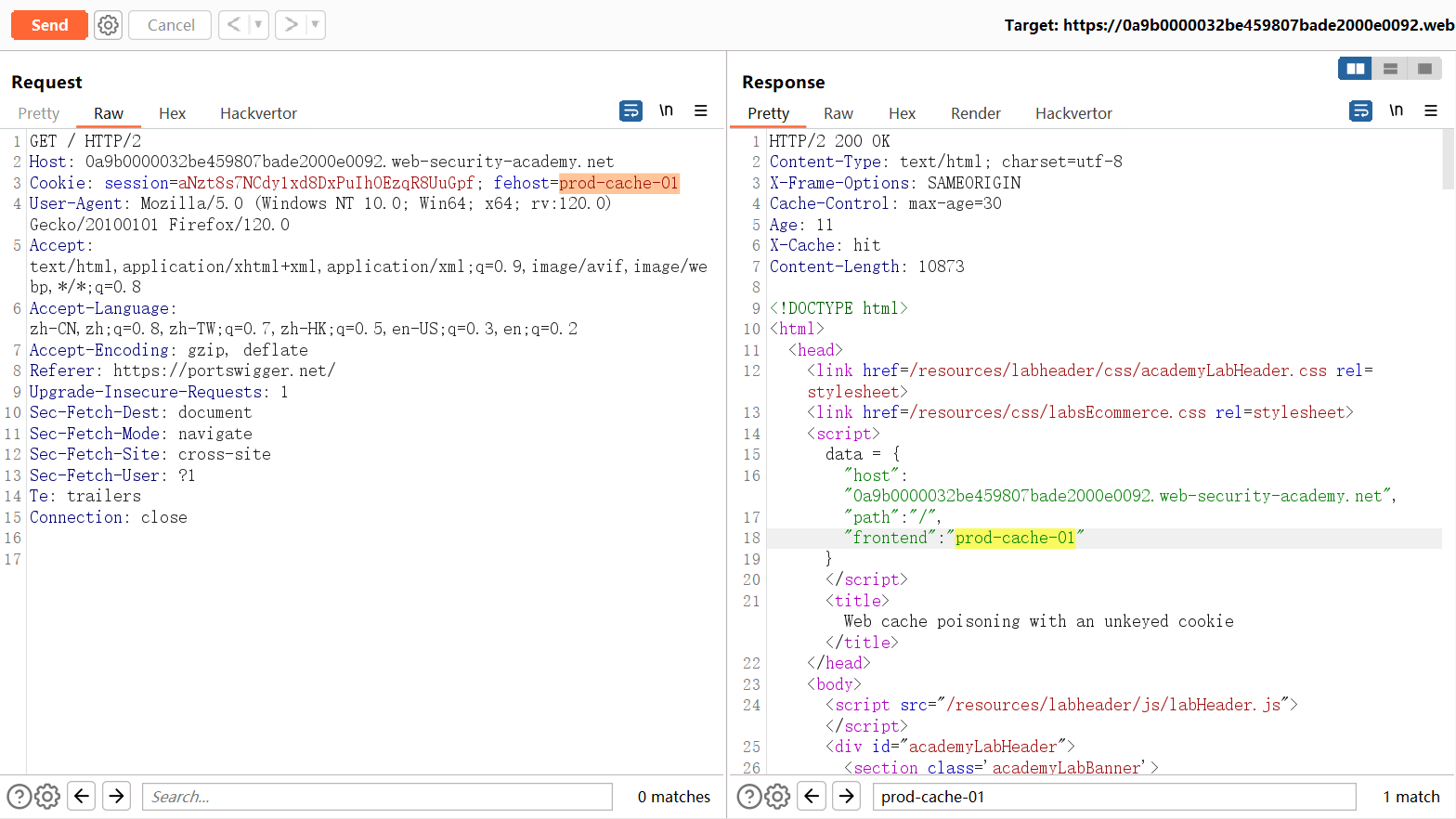
Task: Click the Cancel button
Action: click(x=171, y=25)
